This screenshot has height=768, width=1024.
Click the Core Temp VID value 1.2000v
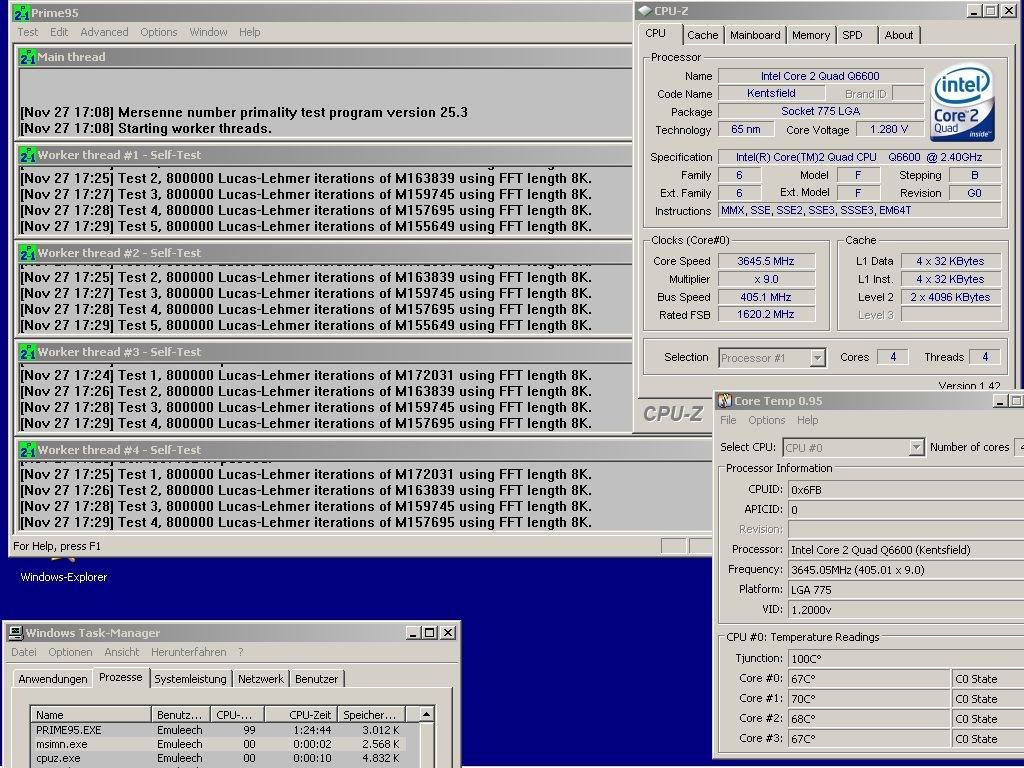click(906, 609)
